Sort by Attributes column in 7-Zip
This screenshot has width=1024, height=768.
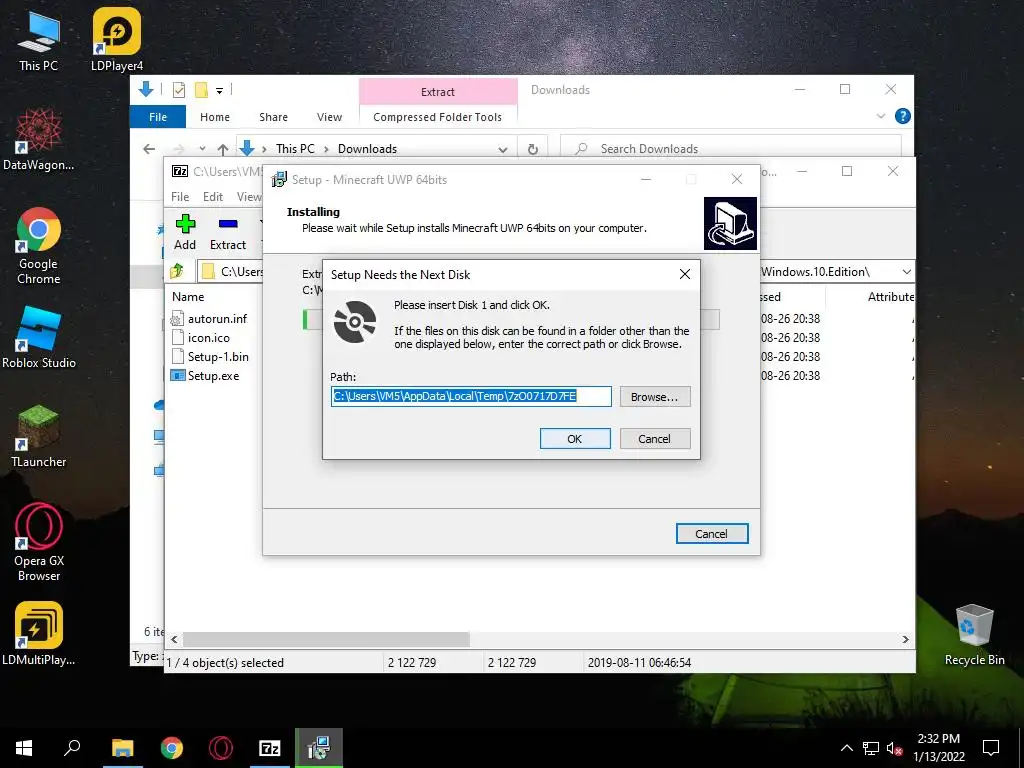(891, 296)
